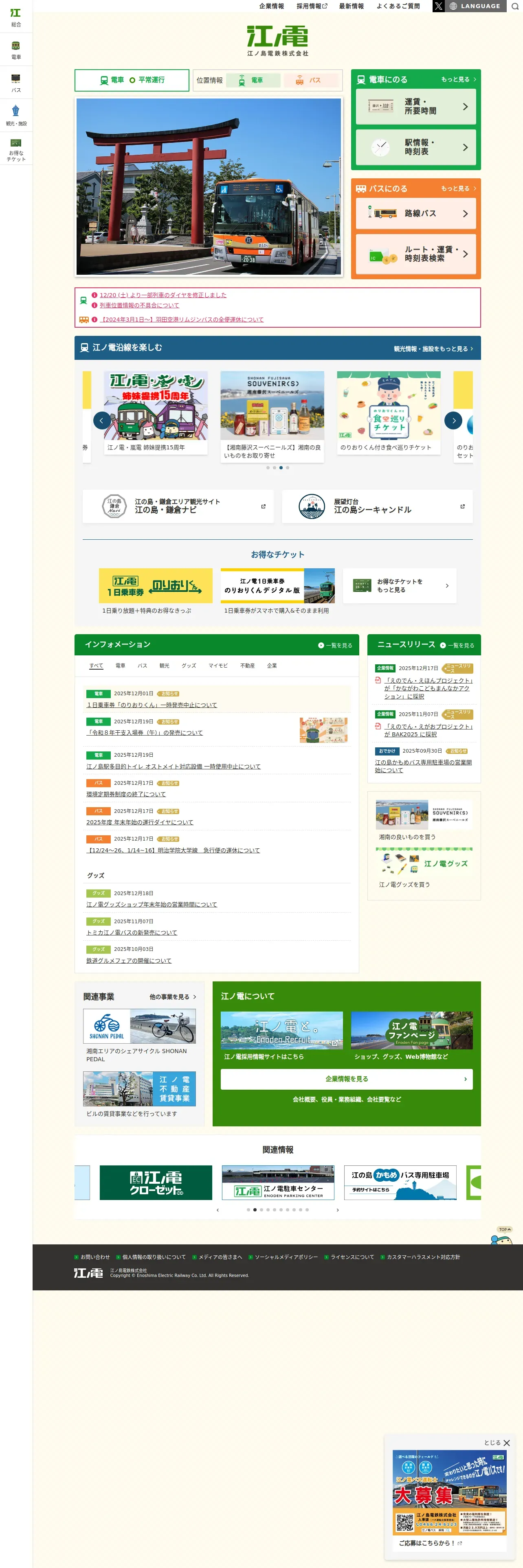View ニュースリリース 一覧を見る
This screenshot has height=1568, width=523.
pos(457,645)
